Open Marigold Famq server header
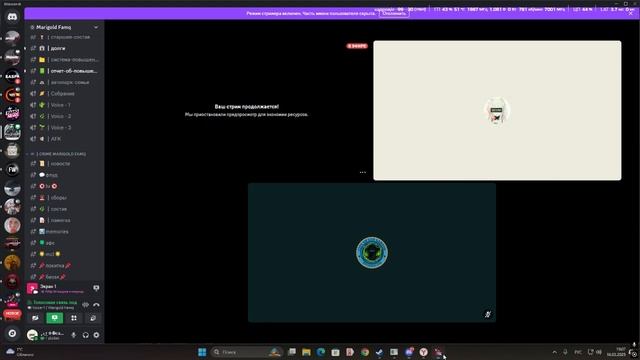The image size is (640, 360). coord(64,27)
